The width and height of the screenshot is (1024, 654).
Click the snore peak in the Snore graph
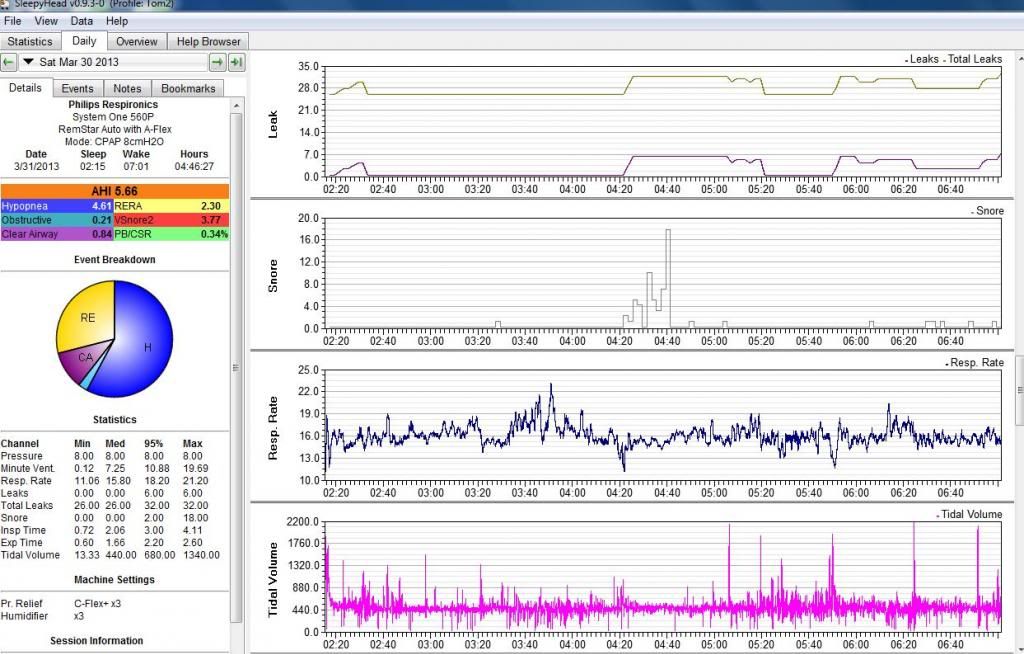[x=667, y=232]
